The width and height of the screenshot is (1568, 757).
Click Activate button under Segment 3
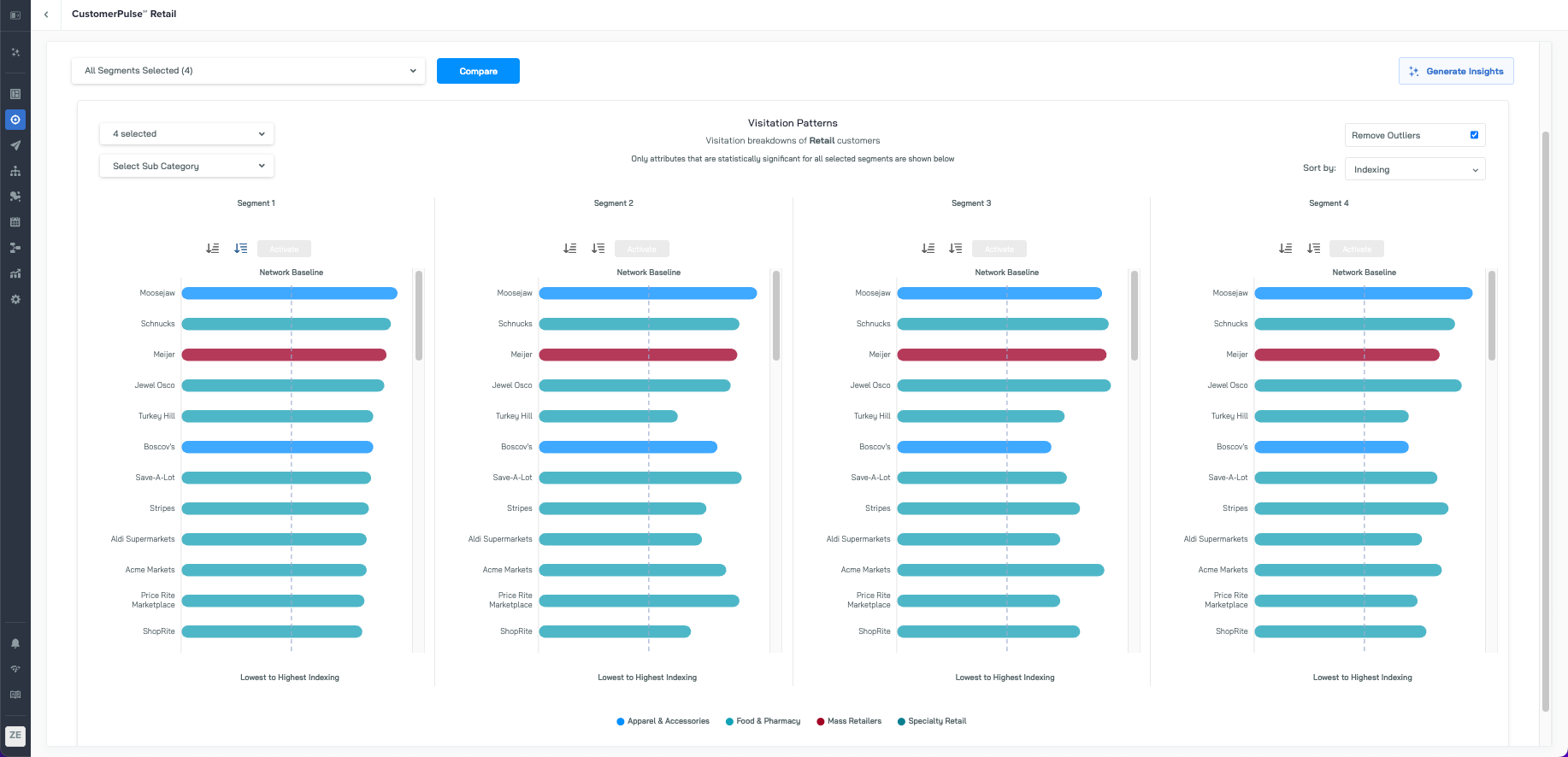[x=999, y=249]
